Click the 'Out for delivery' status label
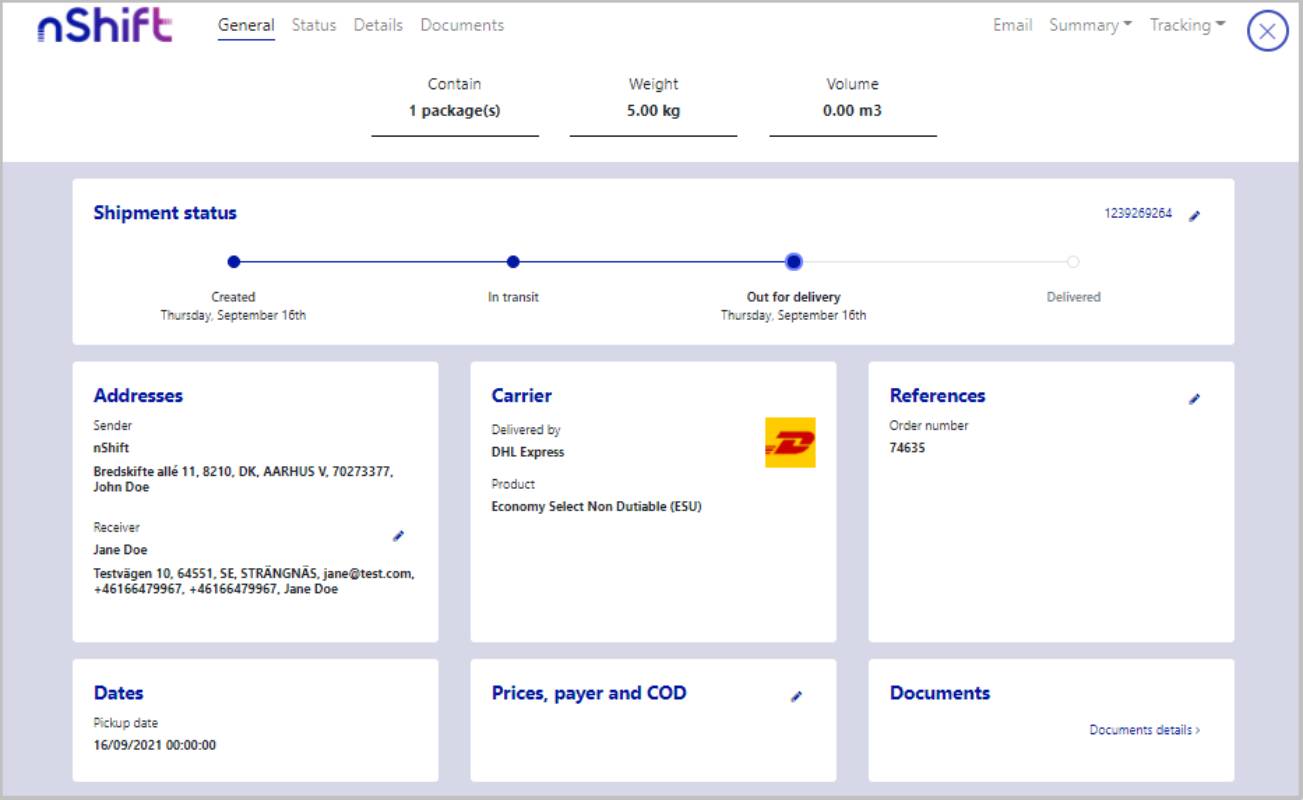The height and width of the screenshot is (800, 1303). [x=794, y=297]
